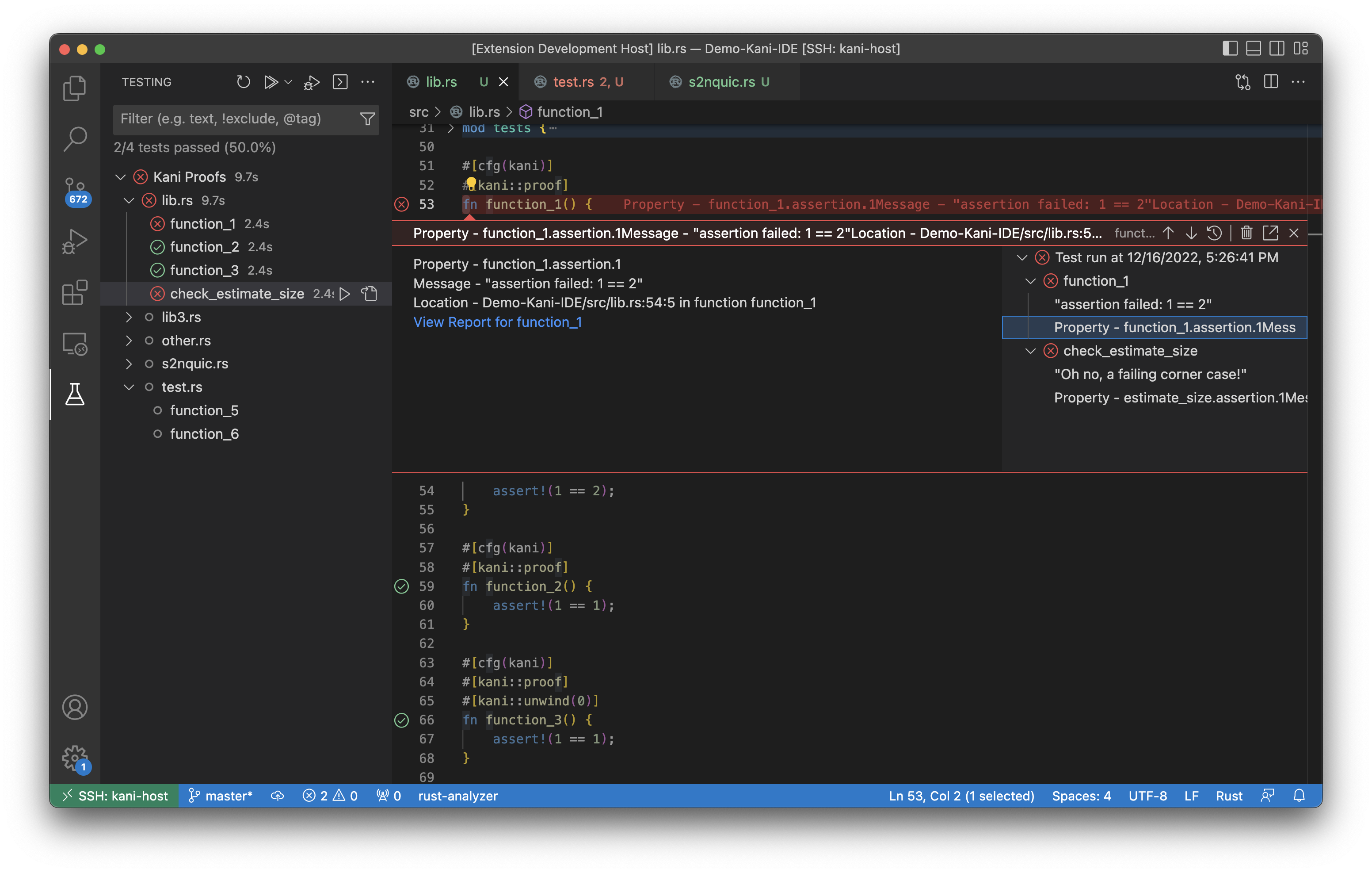Open the run tests dropdown arrow
This screenshot has width=1372, height=873.
[x=288, y=82]
